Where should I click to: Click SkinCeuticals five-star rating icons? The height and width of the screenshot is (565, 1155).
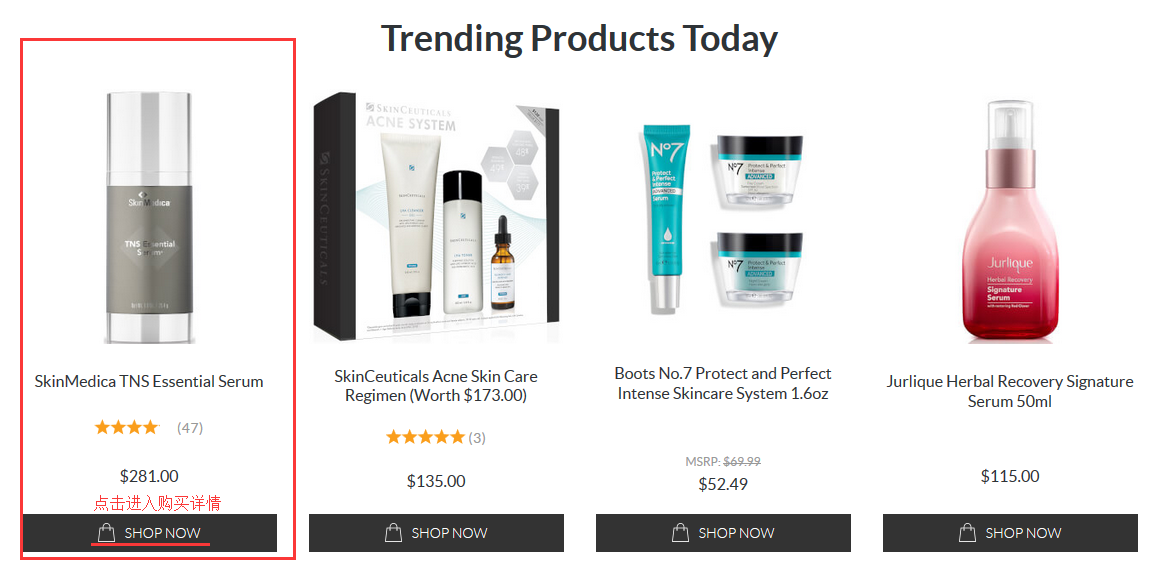pyautogui.click(x=426, y=438)
